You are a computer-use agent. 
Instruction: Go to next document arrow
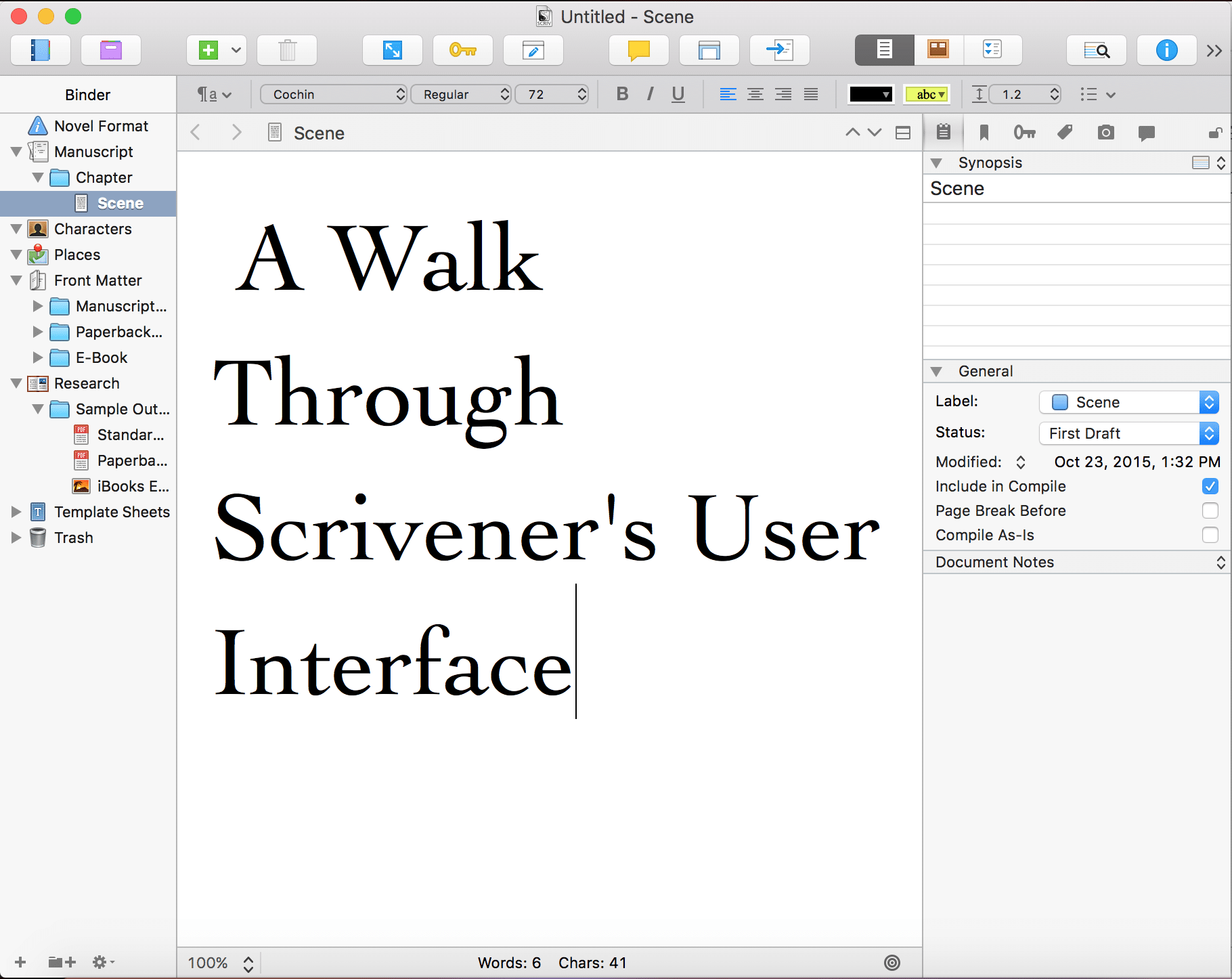coord(875,133)
